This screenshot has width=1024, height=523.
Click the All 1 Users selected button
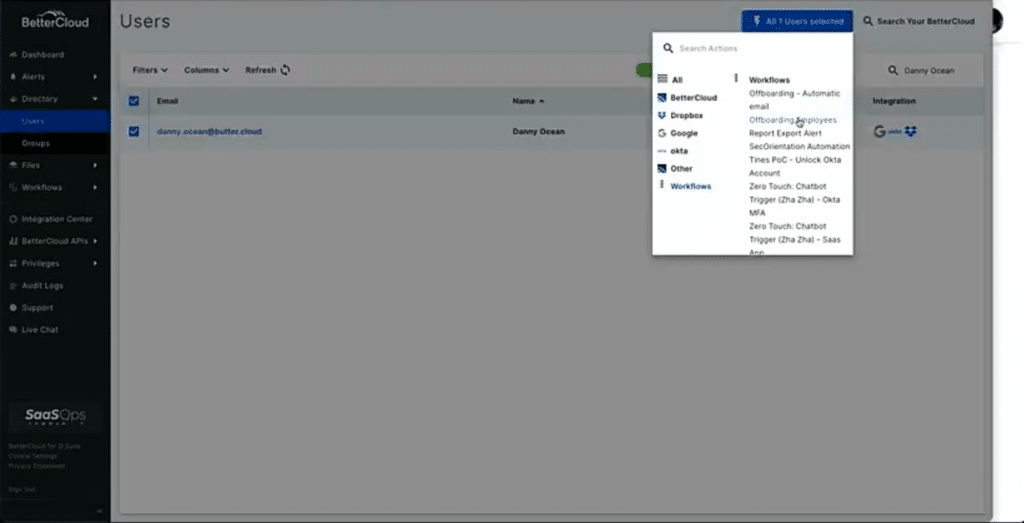pyautogui.click(x=797, y=22)
